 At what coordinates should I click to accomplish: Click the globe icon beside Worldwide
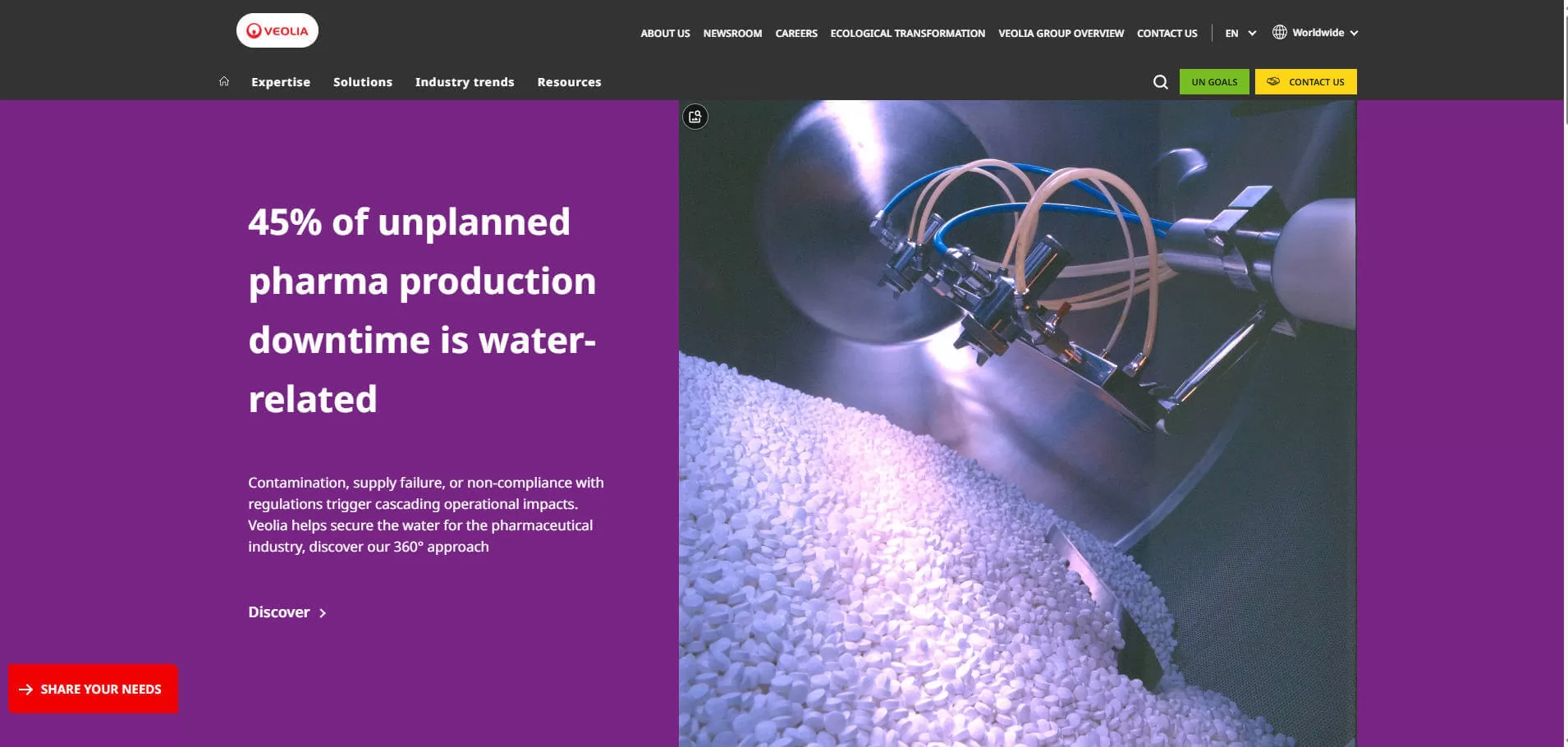point(1279,32)
